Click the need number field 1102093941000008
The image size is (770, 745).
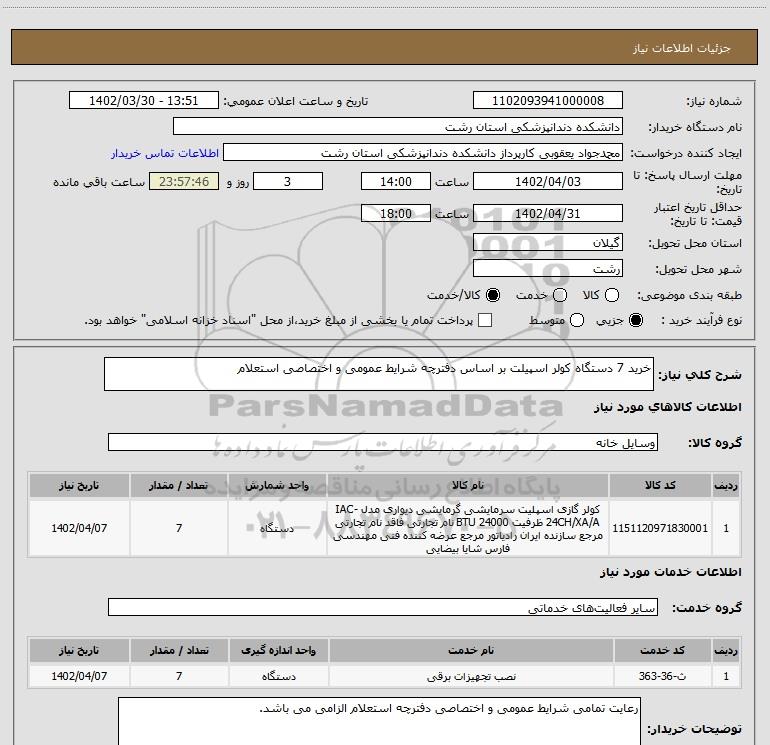pos(548,101)
